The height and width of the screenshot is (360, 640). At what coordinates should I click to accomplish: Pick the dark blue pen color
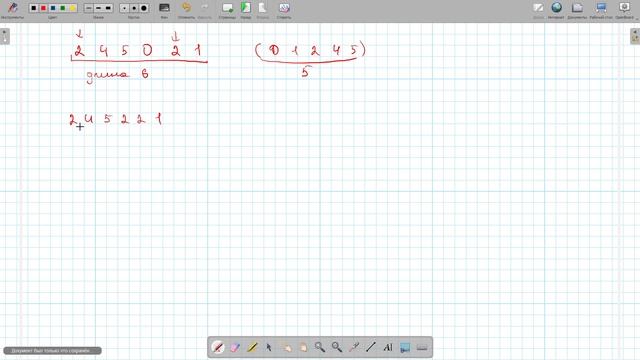pyautogui.click(x=53, y=8)
